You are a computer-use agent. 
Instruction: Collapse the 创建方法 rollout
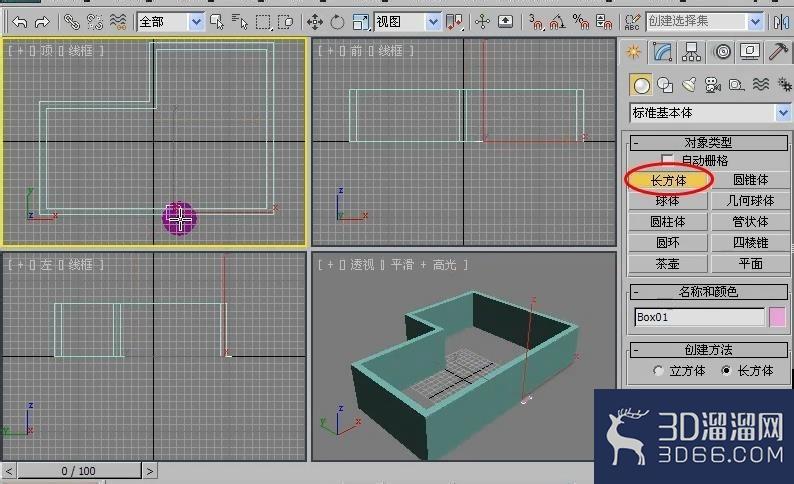tap(708, 350)
